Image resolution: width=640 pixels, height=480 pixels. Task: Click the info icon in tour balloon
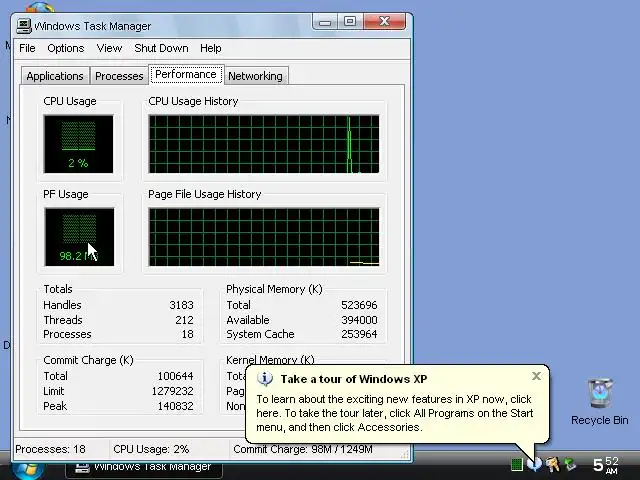coord(265,379)
